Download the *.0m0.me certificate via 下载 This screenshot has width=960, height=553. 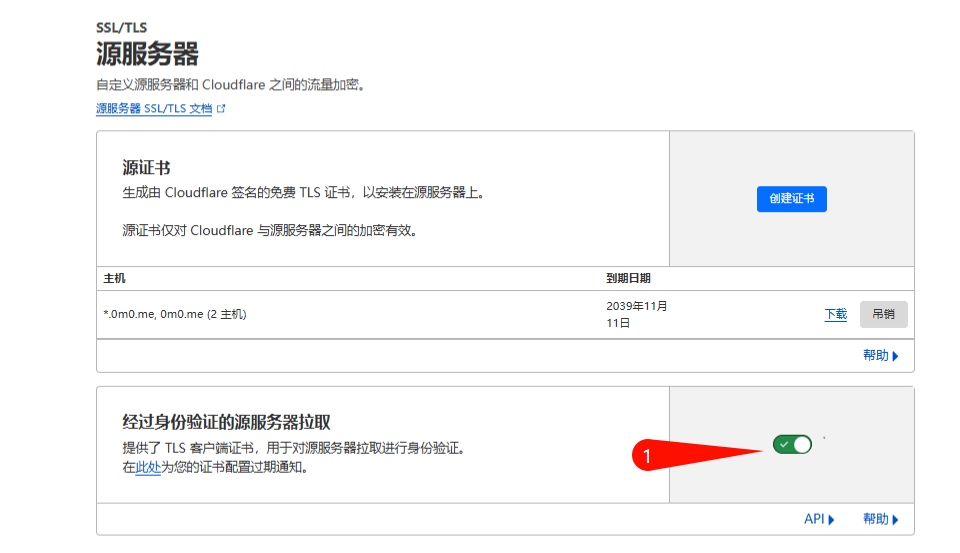click(835, 314)
